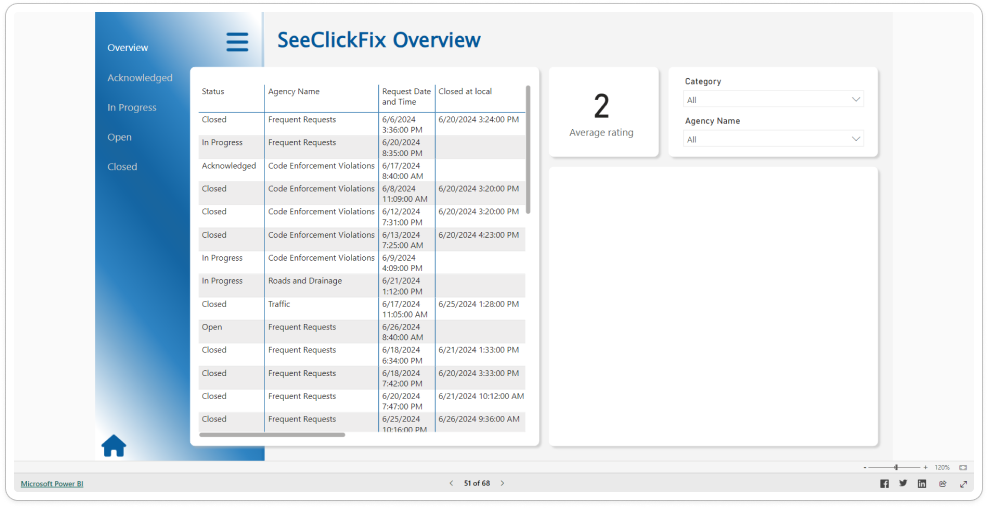Navigate to Closed page
988x508 pixels.
click(122, 166)
